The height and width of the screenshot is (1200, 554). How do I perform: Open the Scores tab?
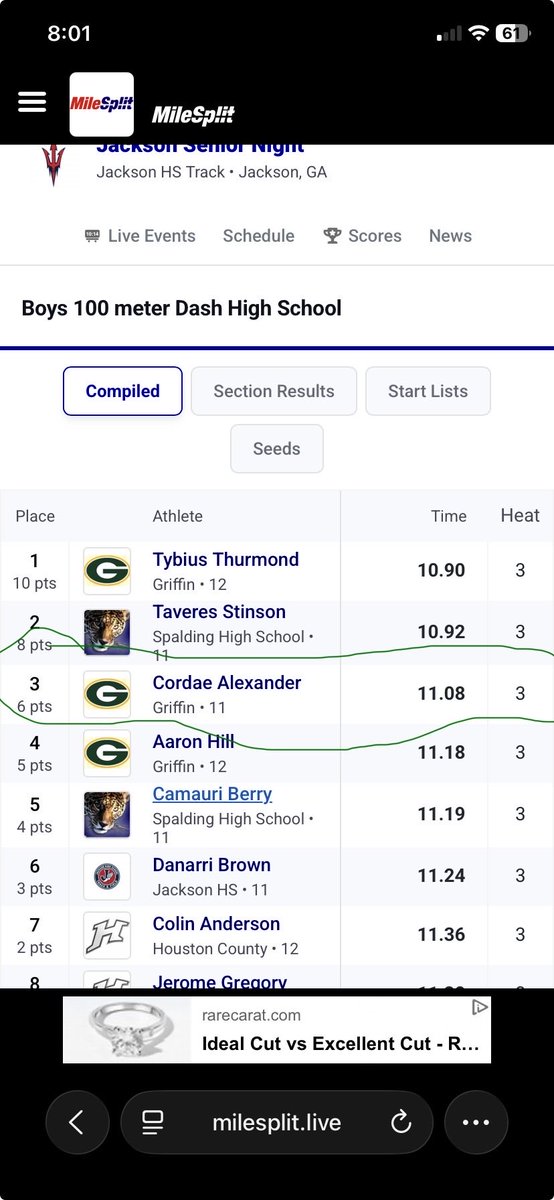[x=362, y=236]
